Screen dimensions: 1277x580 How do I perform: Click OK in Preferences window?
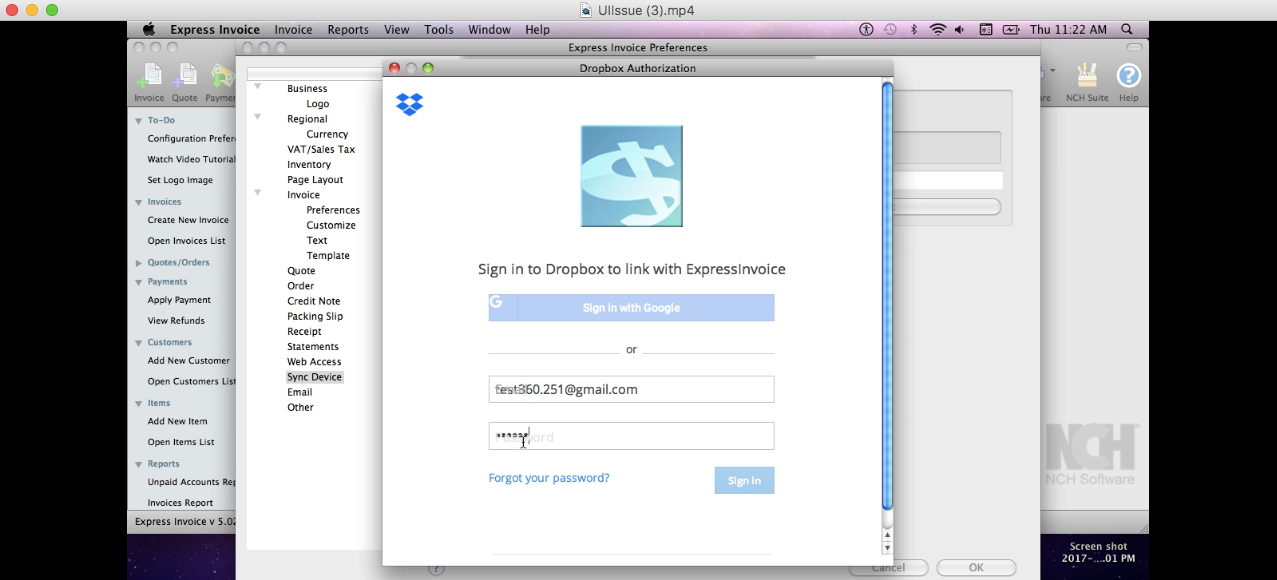pos(976,568)
